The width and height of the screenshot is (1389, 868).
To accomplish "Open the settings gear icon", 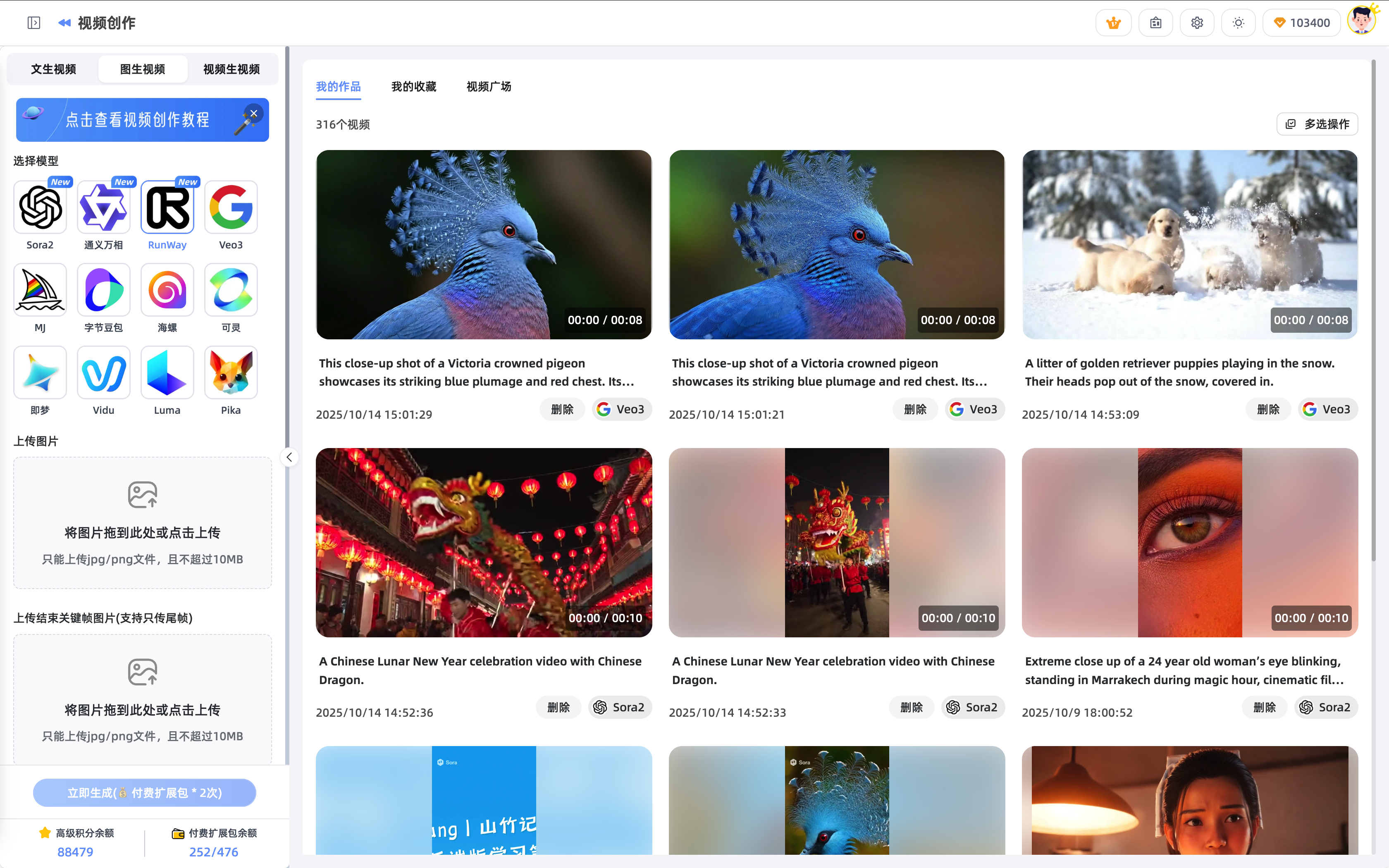I will pos(1197,23).
